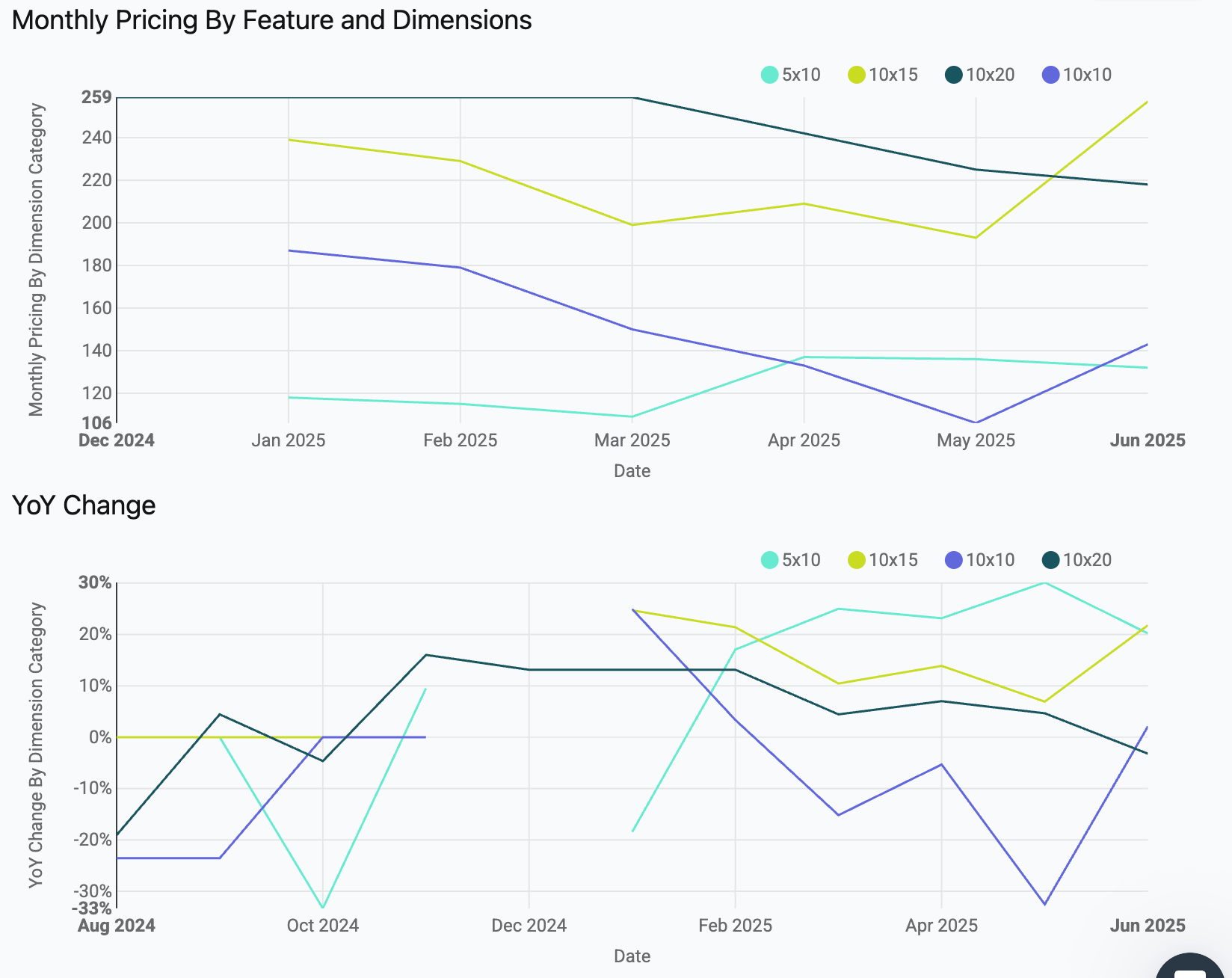The image size is (1232, 978).
Task: Click the Dec 2024 axis label under pricing chart
Action: tap(117, 440)
